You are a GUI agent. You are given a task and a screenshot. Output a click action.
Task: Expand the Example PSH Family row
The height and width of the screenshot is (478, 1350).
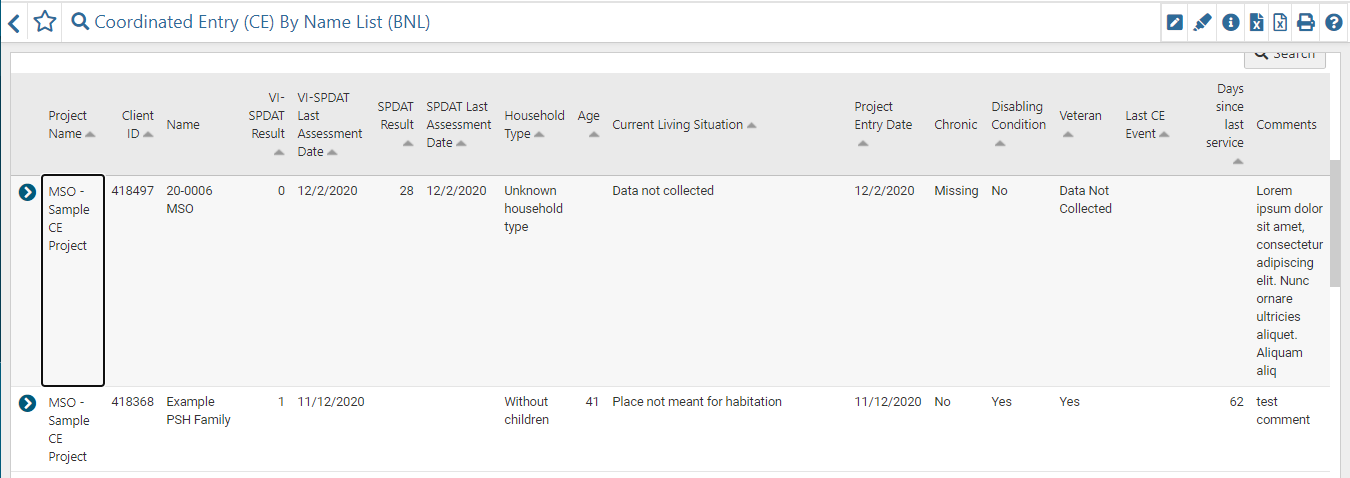point(28,403)
